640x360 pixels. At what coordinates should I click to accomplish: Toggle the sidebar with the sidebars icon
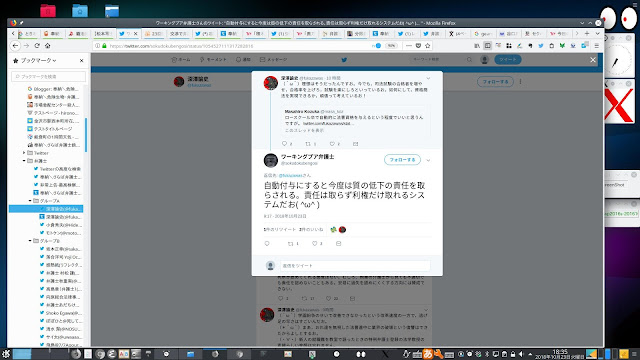point(487,46)
